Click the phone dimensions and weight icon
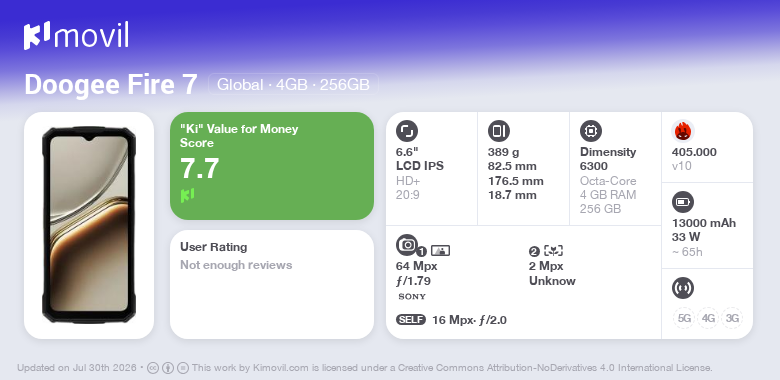The width and height of the screenshot is (780, 380). 499,131
